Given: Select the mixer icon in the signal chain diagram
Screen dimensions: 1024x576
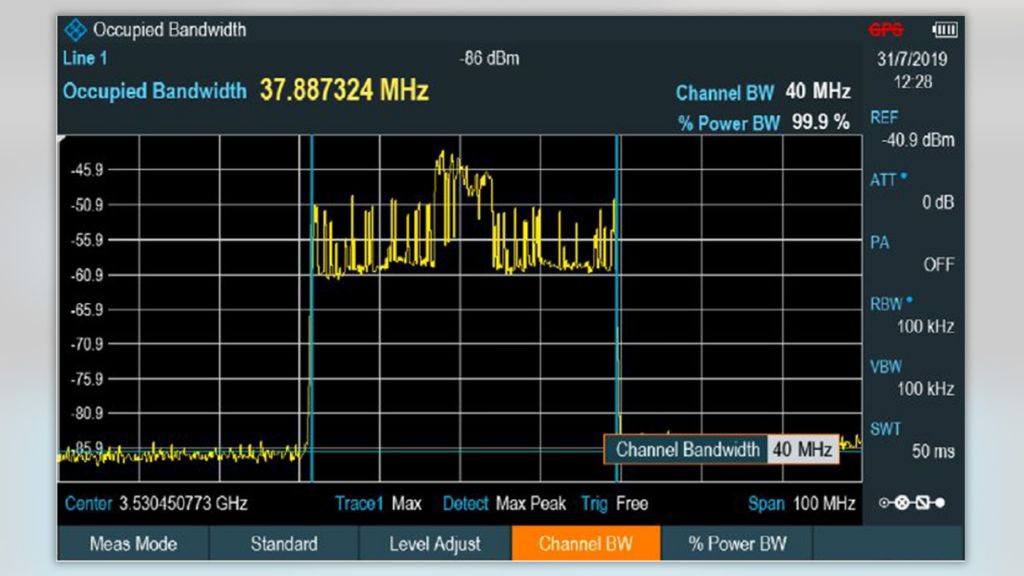Looking at the screenshot, I should pos(902,503).
